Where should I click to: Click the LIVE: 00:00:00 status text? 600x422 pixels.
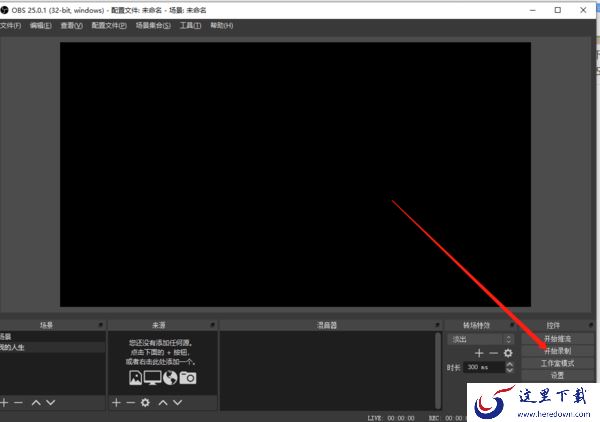(391, 418)
